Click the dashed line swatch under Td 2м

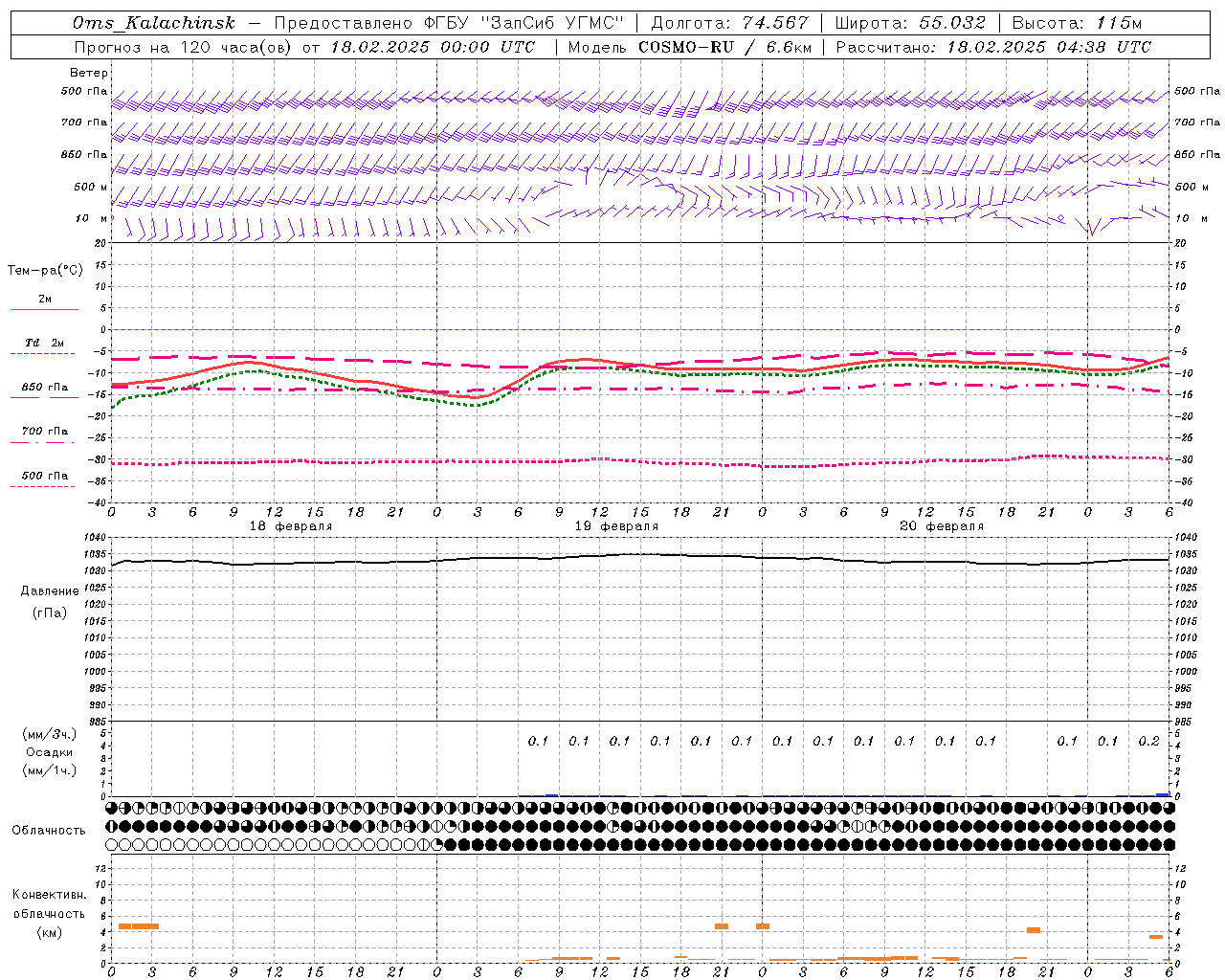(43, 353)
